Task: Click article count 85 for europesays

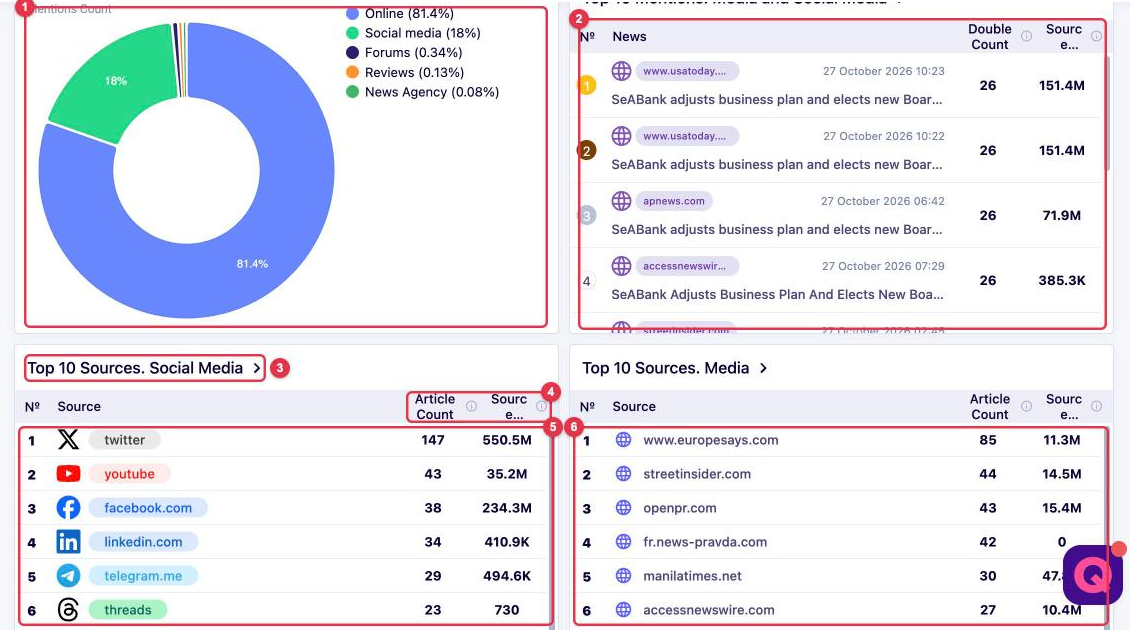Action: coord(987,440)
